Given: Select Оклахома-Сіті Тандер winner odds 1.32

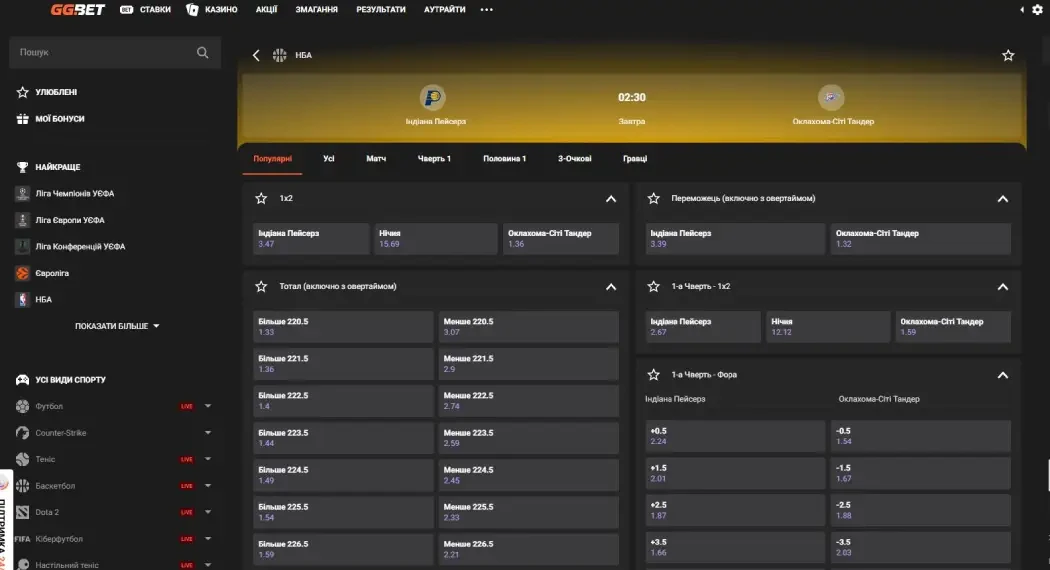Looking at the screenshot, I should pos(920,238).
